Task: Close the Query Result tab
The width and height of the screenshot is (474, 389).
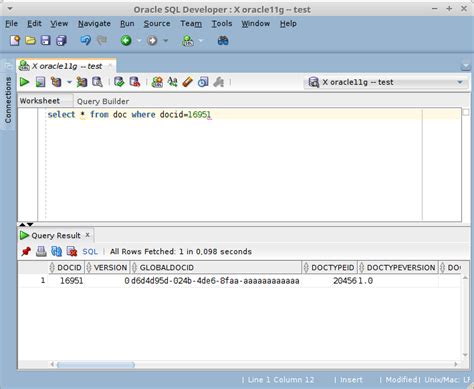Action: point(87,235)
